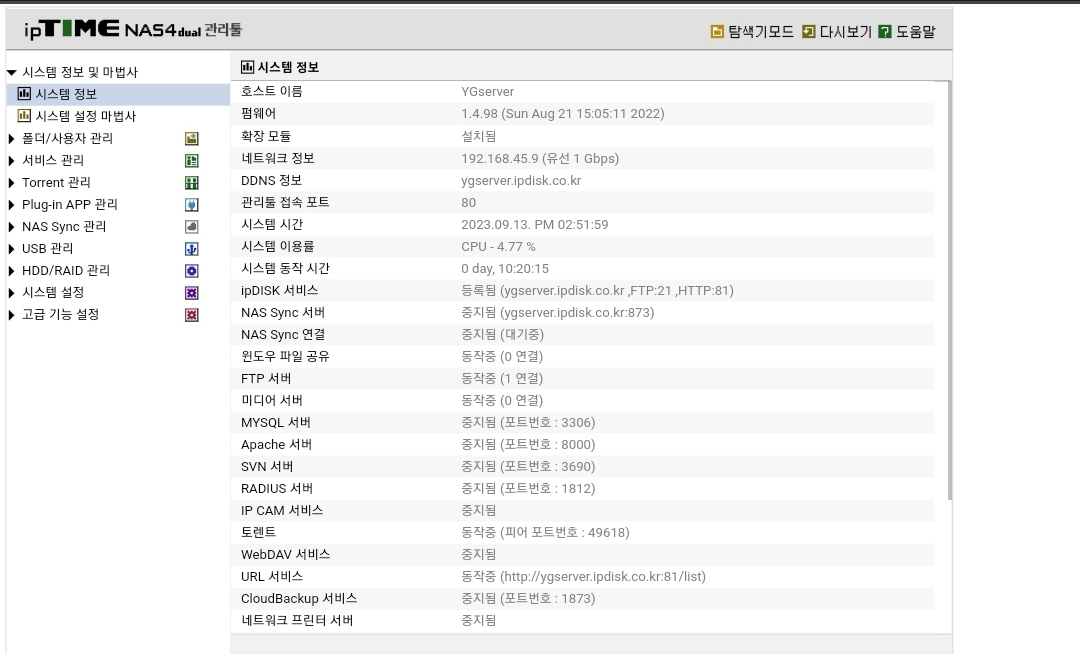Screen dimensions: 1080x654
Task: Click system time 2023.09.13. PM 02:51:59
Action: [534, 224]
